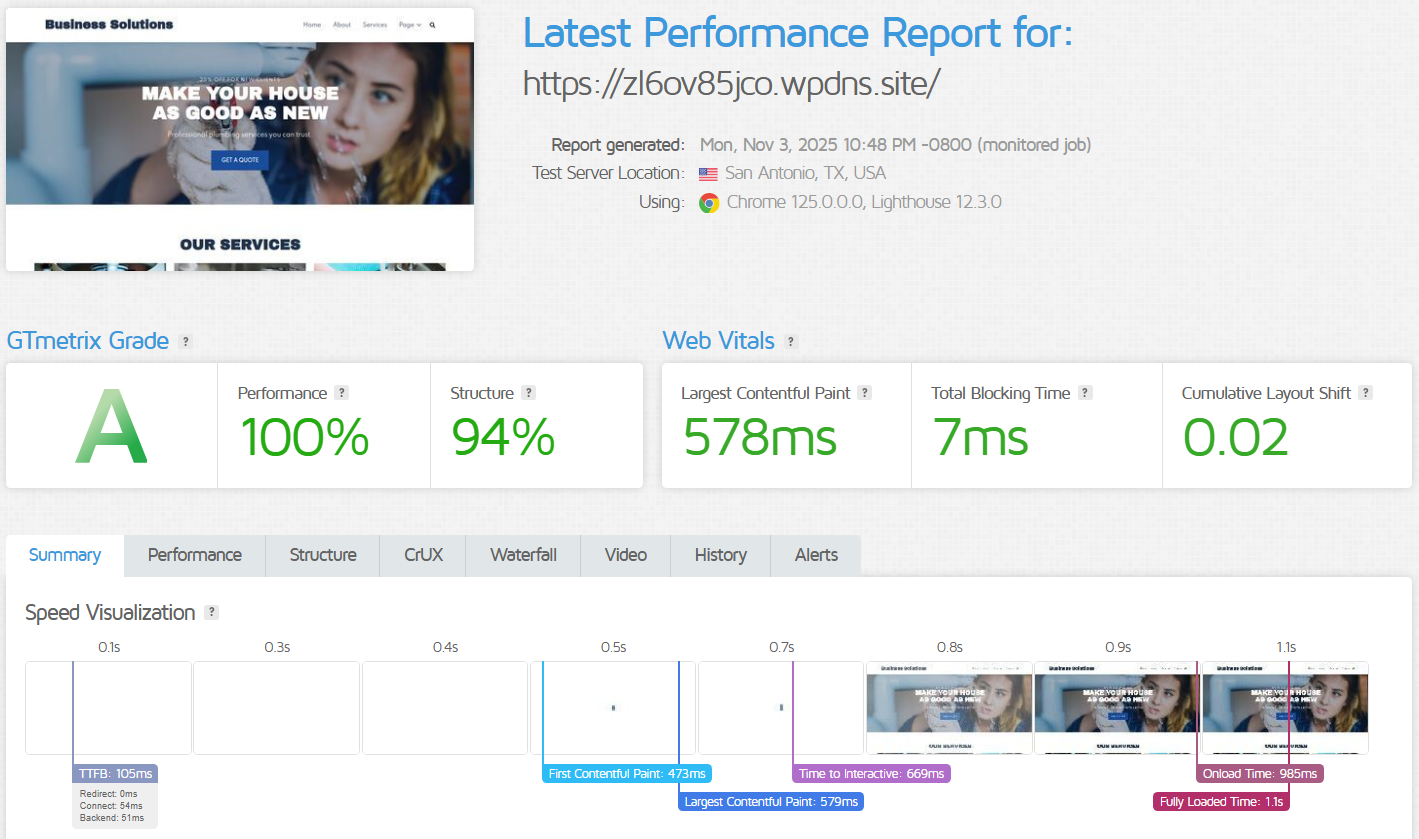Open the History tab

pyautogui.click(x=721, y=555)
